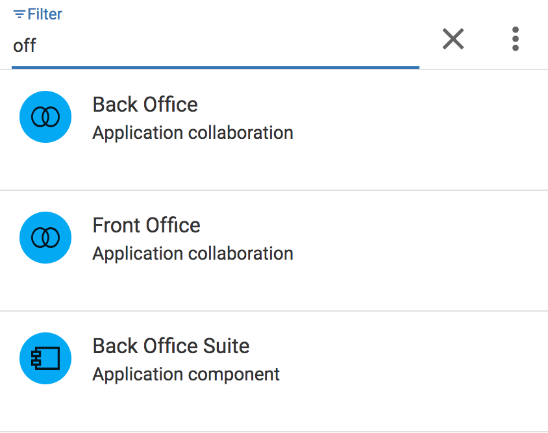Click the Back Office Suite component icon
The height and width of the screenshot is (433, 548).
point(45,358)
